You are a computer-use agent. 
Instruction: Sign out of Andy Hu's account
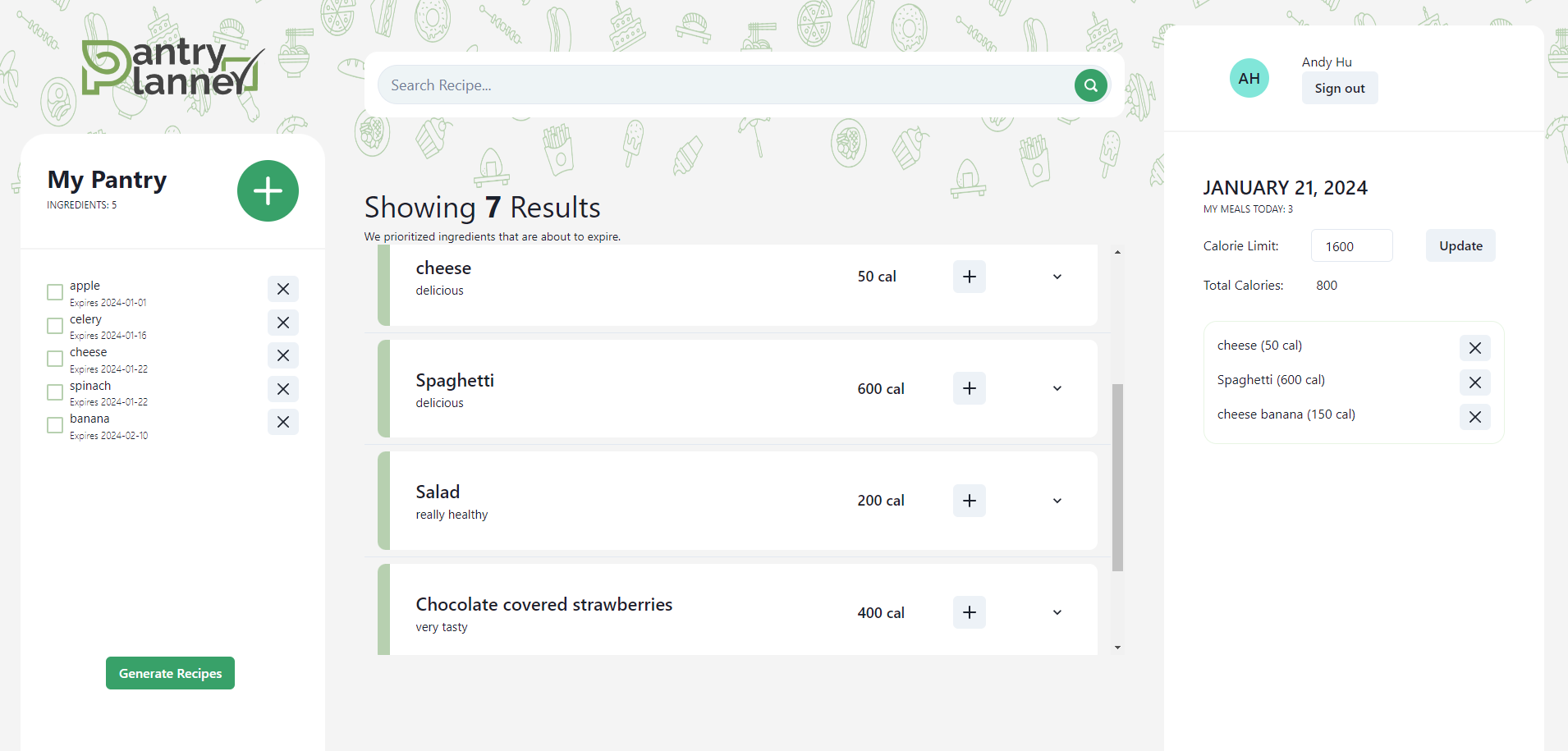[x=1339, y=88]
